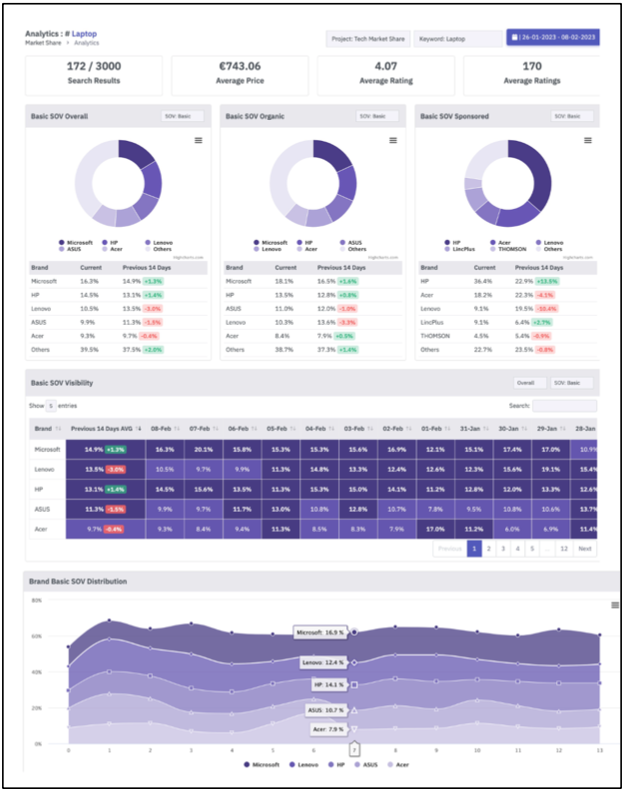The height and width of the screenshot is (792, 624).
Task: Open SOV: Basic dropdown in Visibility panel
Action: 571,383
